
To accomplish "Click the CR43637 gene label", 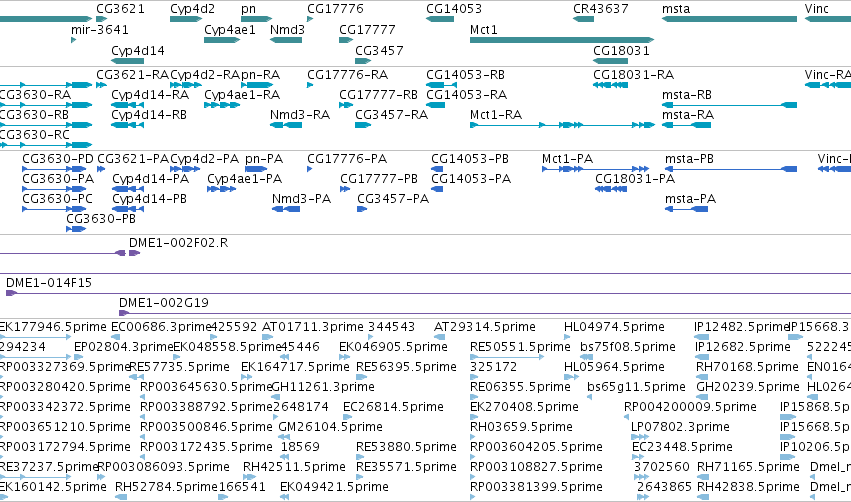I will [x=600, y=9].
